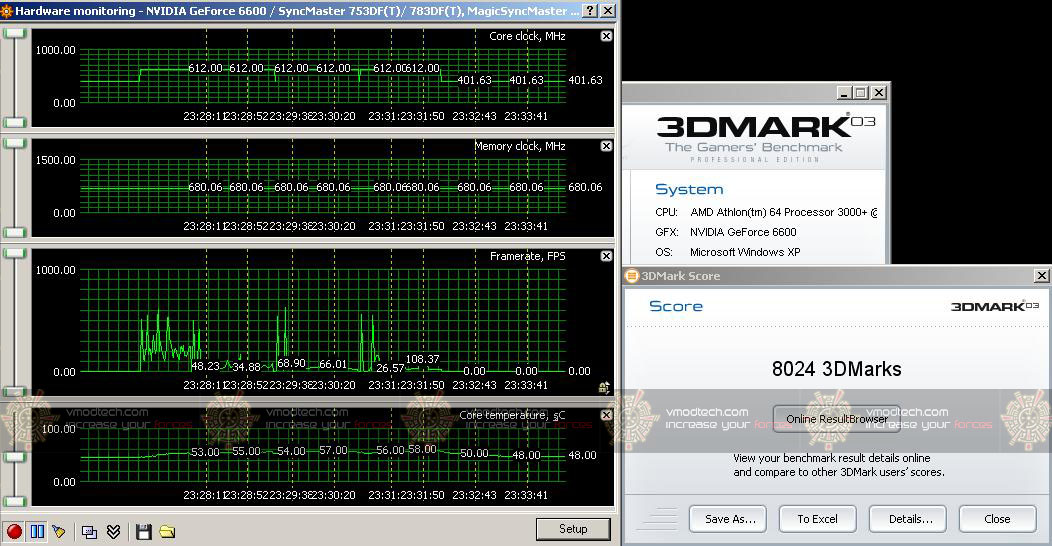The height and width of the screenshot is (546, 1052).
Task: Click the Memory clock, MHz graph label
Action: click(520, 146)
